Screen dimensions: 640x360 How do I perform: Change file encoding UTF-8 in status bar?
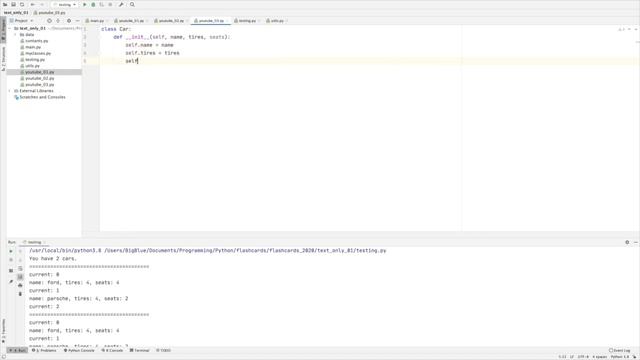tap(583, 357)
